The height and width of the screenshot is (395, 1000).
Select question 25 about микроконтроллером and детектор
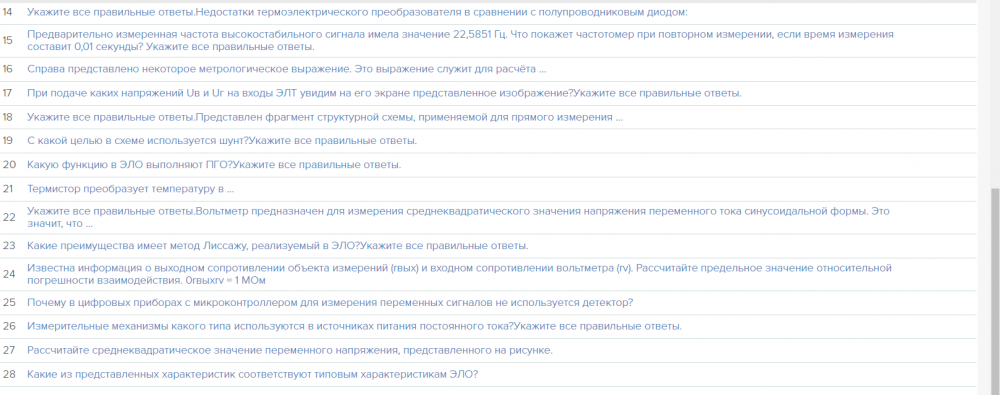(330, 302)
